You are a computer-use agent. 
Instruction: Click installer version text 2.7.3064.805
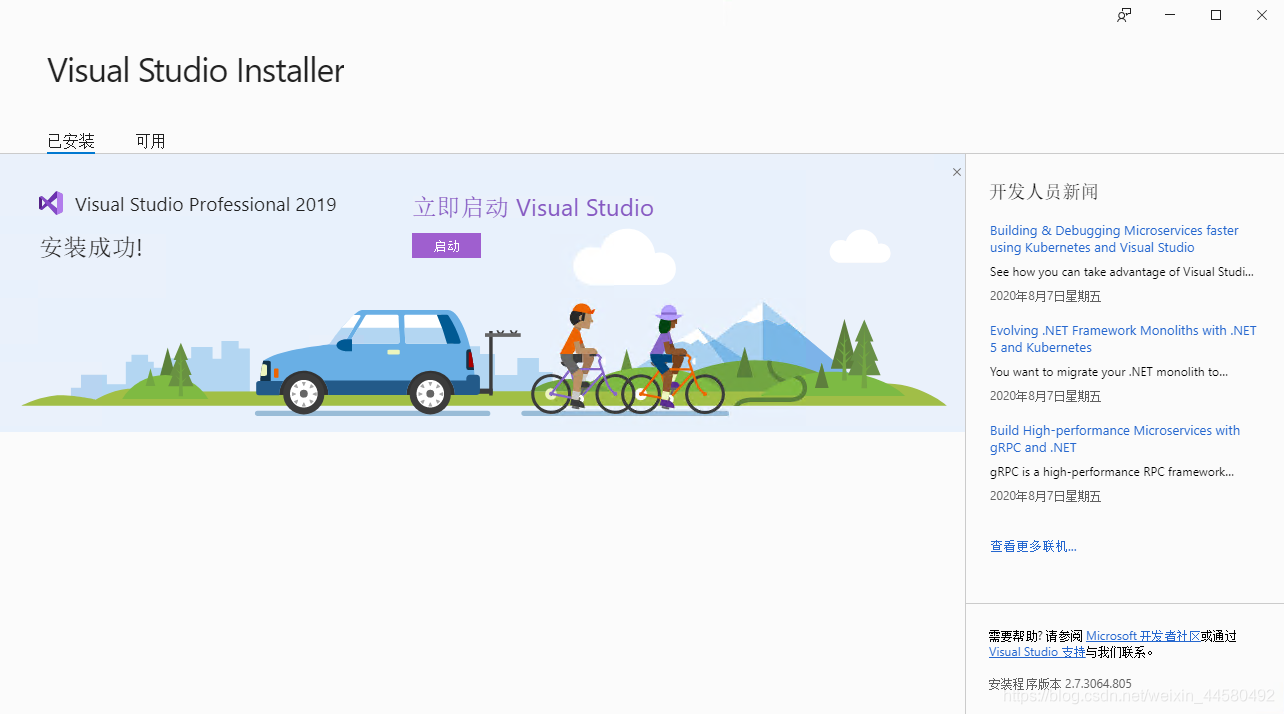(x=1098, y=684)
